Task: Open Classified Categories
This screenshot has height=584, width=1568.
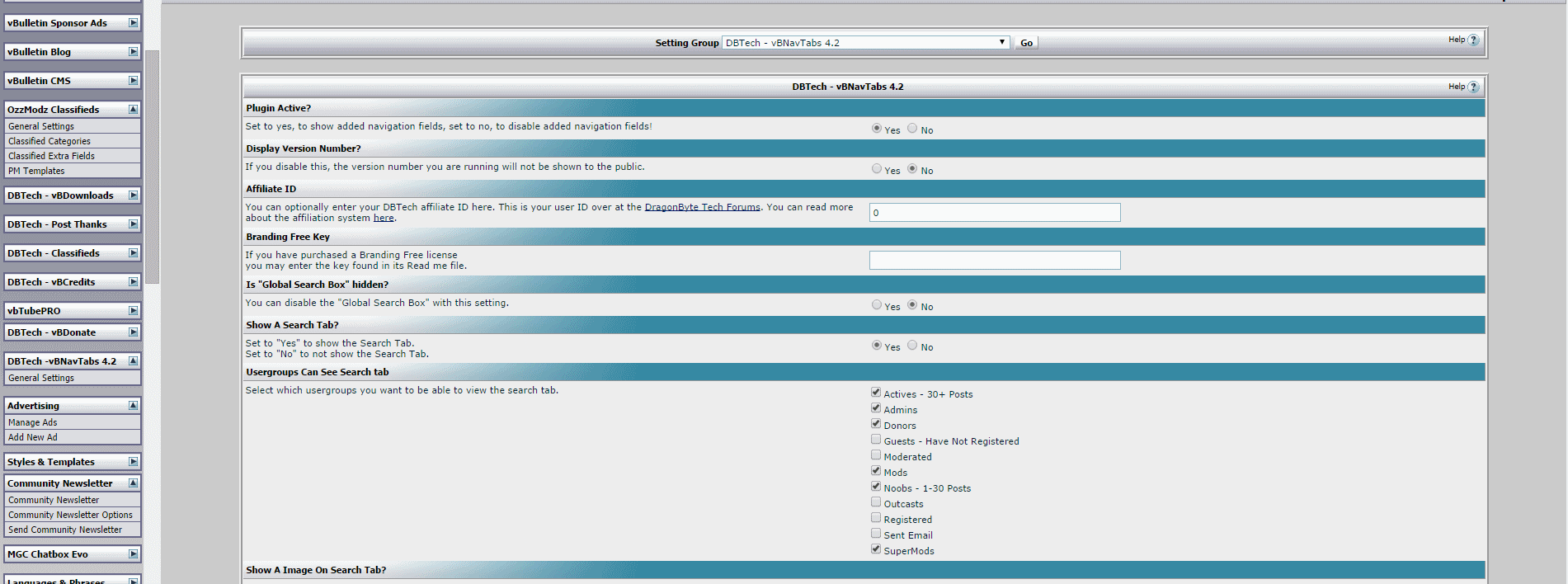Action: click(49, 141)
